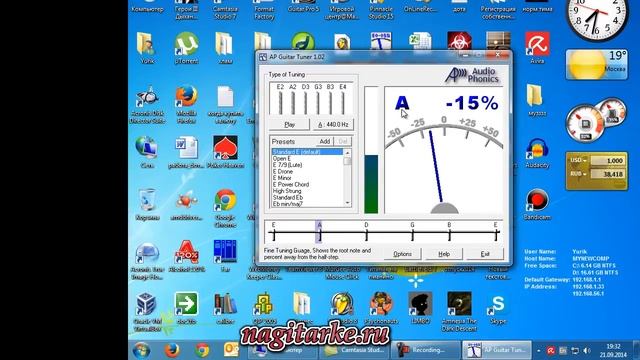Open the volume speaker tray icon
This screenshot has width=640, height=360.
587,351
